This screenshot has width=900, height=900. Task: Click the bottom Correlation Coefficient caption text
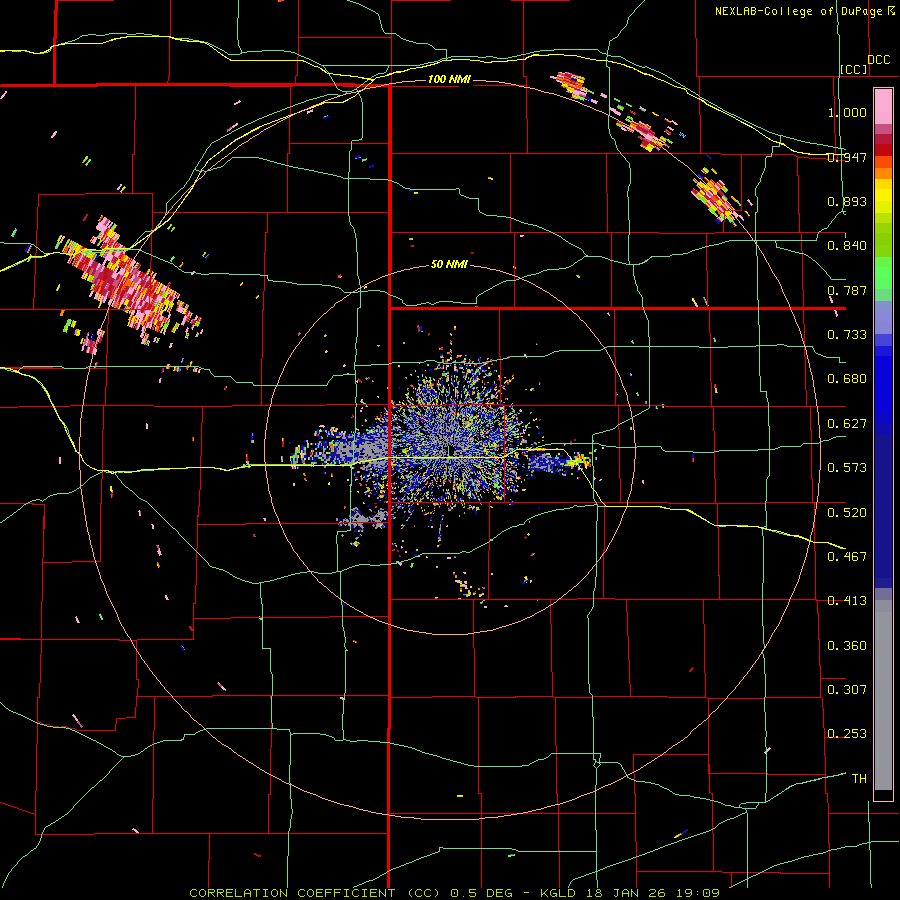455,893
